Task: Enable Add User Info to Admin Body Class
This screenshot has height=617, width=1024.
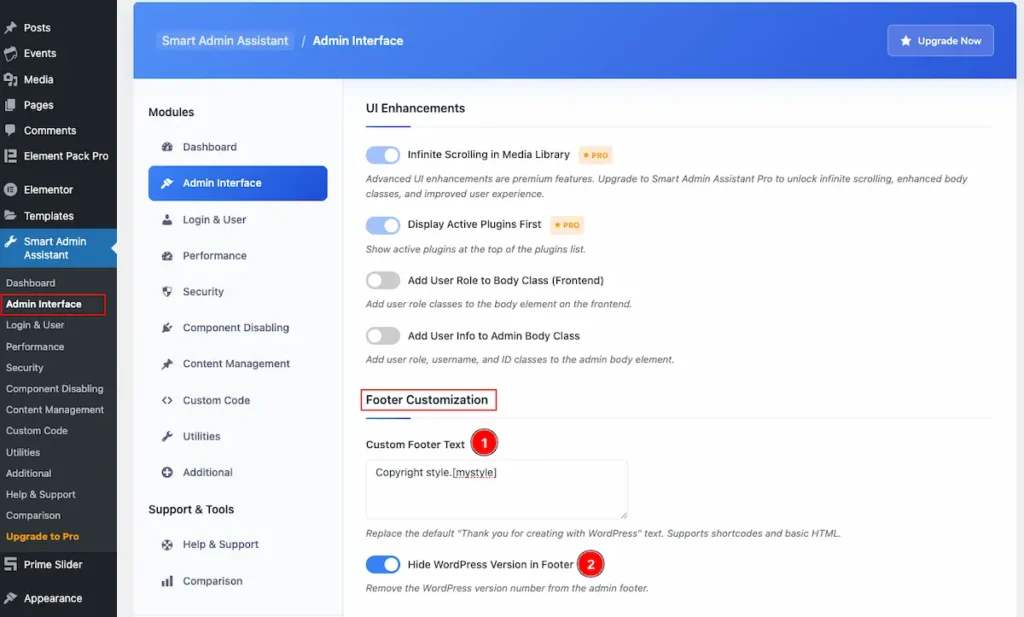Action: click(x=383, y=336)
